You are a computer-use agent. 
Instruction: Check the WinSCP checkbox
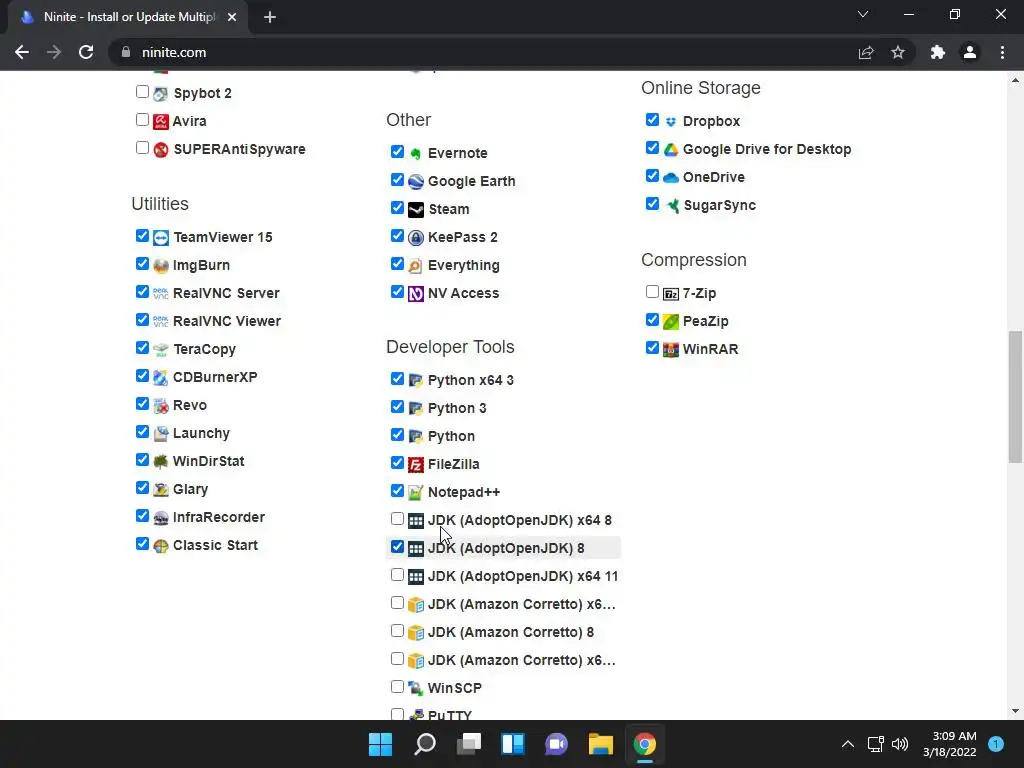397,686
